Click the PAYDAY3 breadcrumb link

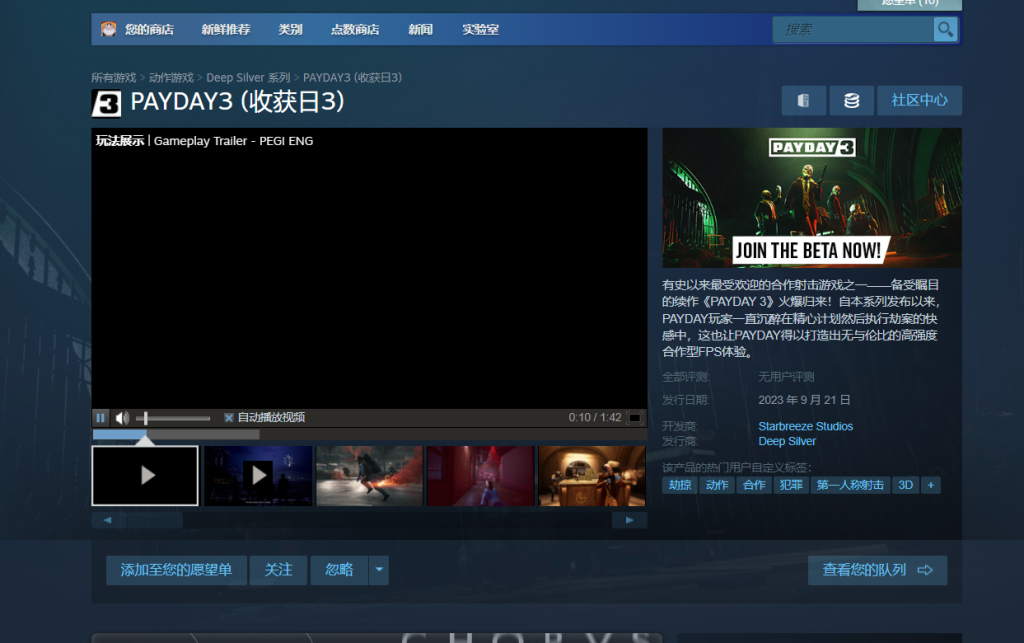[x=352, y=78]
